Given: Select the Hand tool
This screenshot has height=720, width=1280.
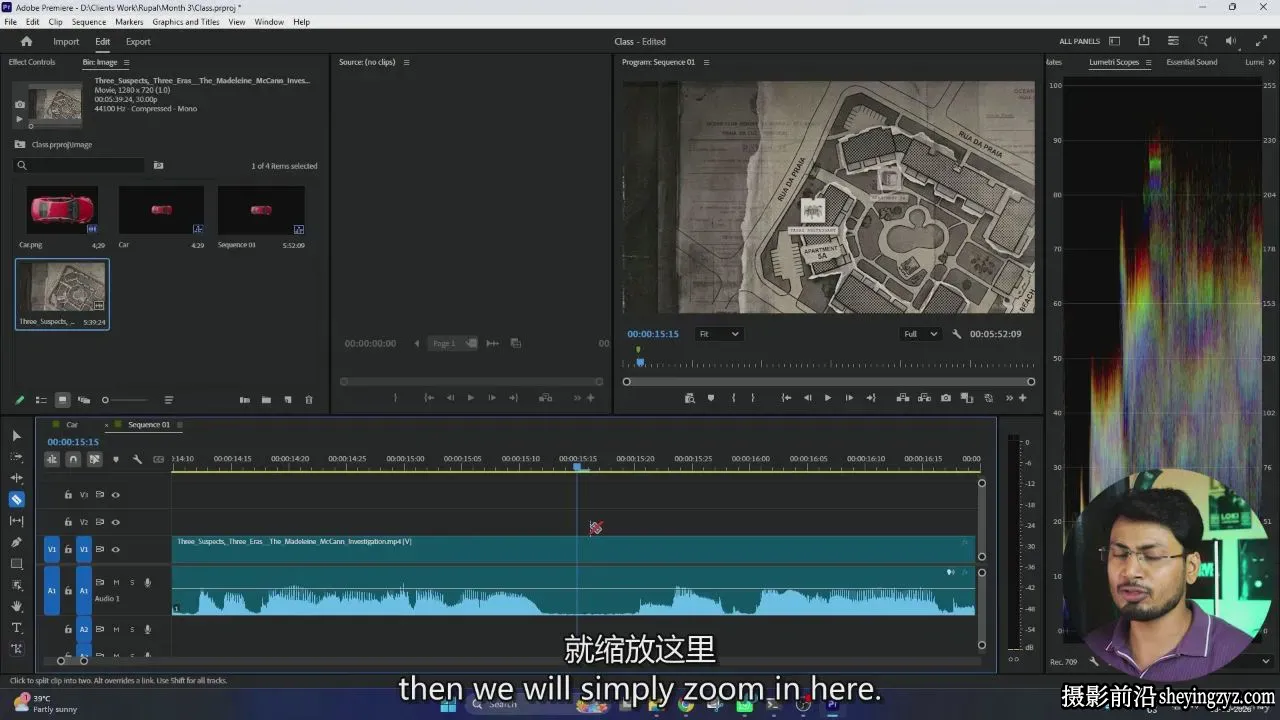Looking at the screenshot, I should coord(16,606).
